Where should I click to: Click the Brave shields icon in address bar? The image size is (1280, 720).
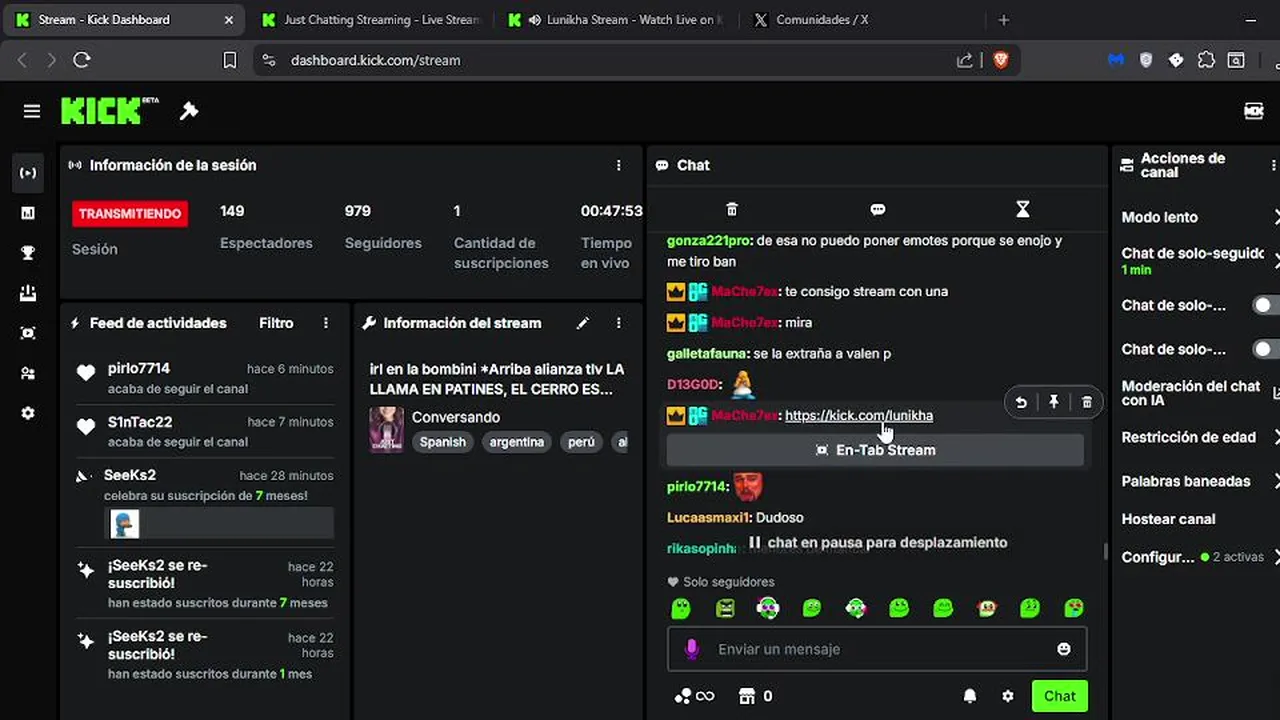point(1001,60)
